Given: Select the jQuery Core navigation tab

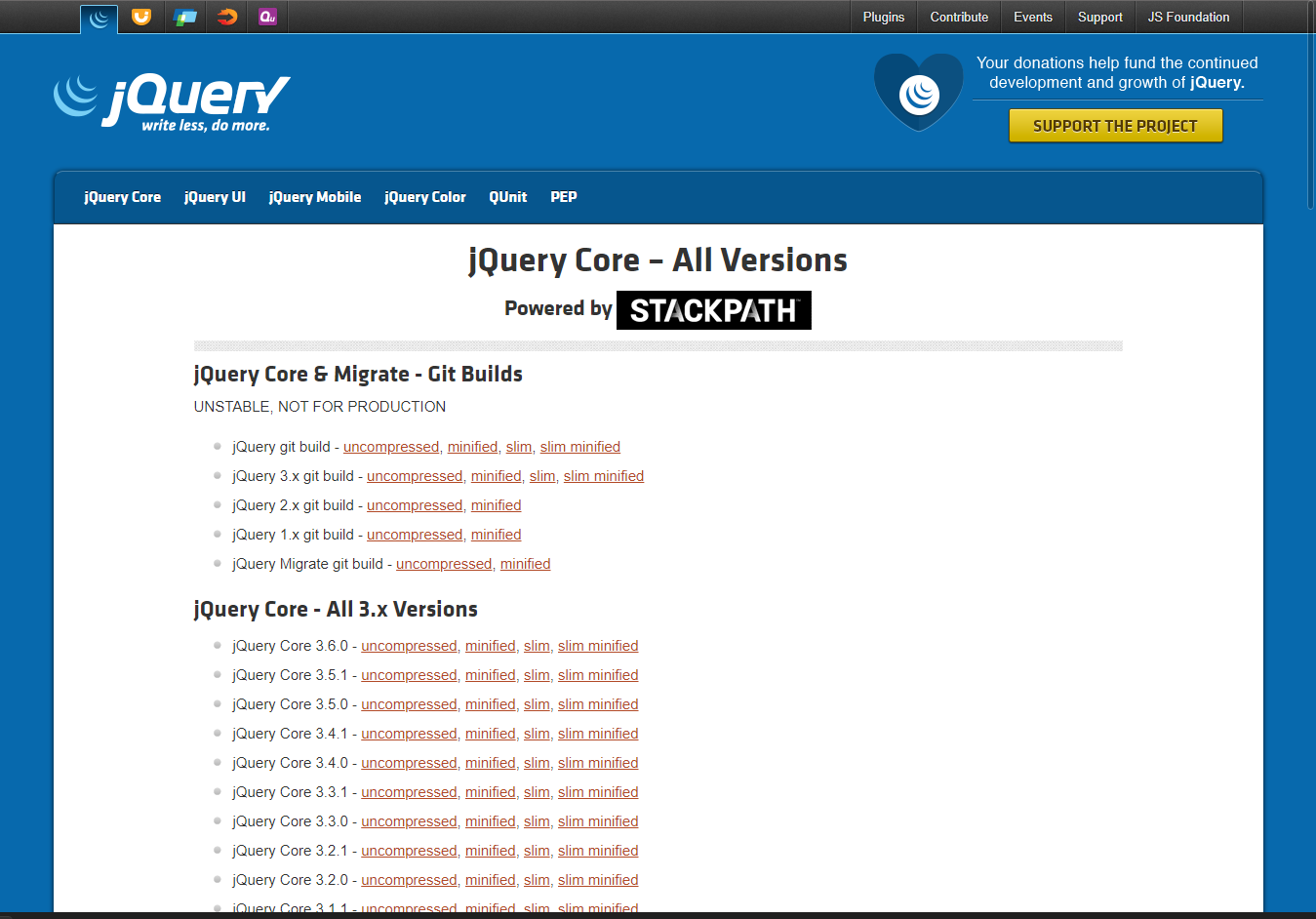Looking at the screenshot, I should pos(123,197).
